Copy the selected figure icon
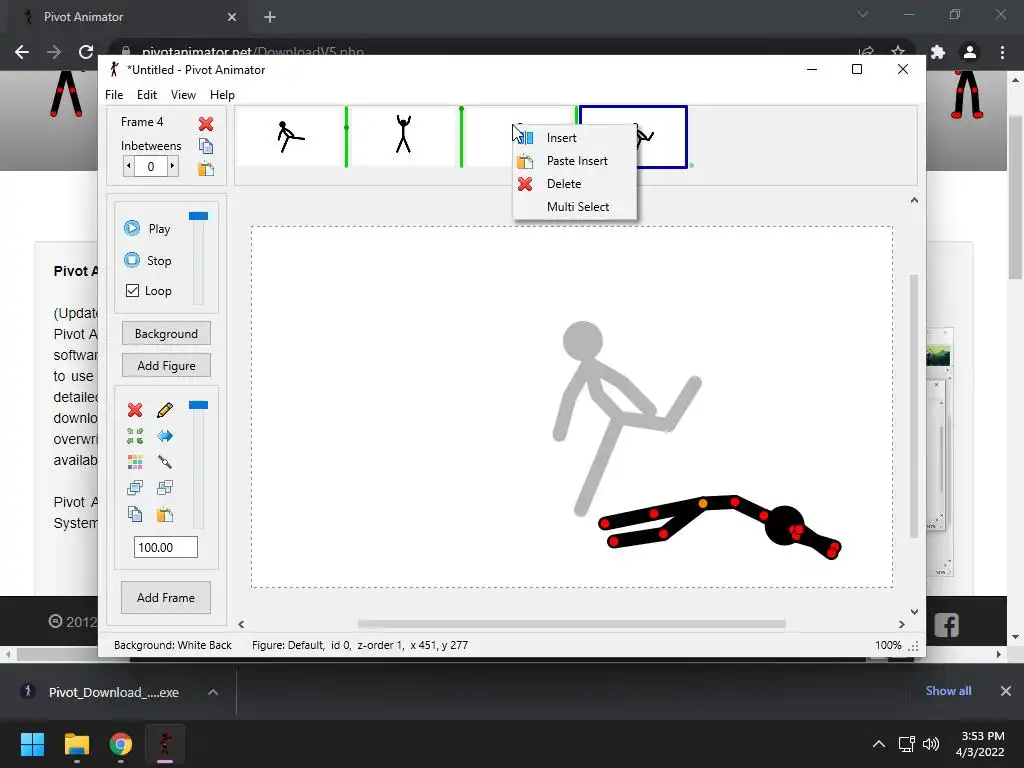 click(135, 514)
